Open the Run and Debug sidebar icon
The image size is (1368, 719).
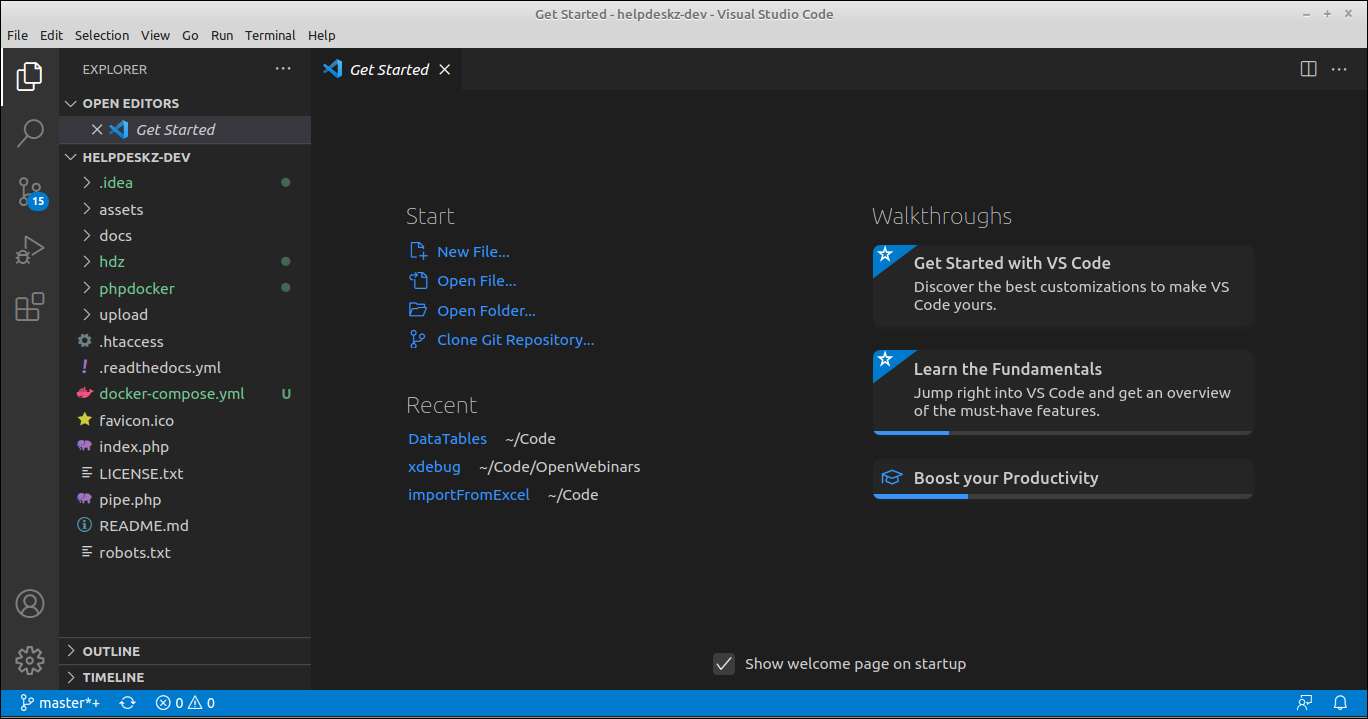(x=30, y=249)
